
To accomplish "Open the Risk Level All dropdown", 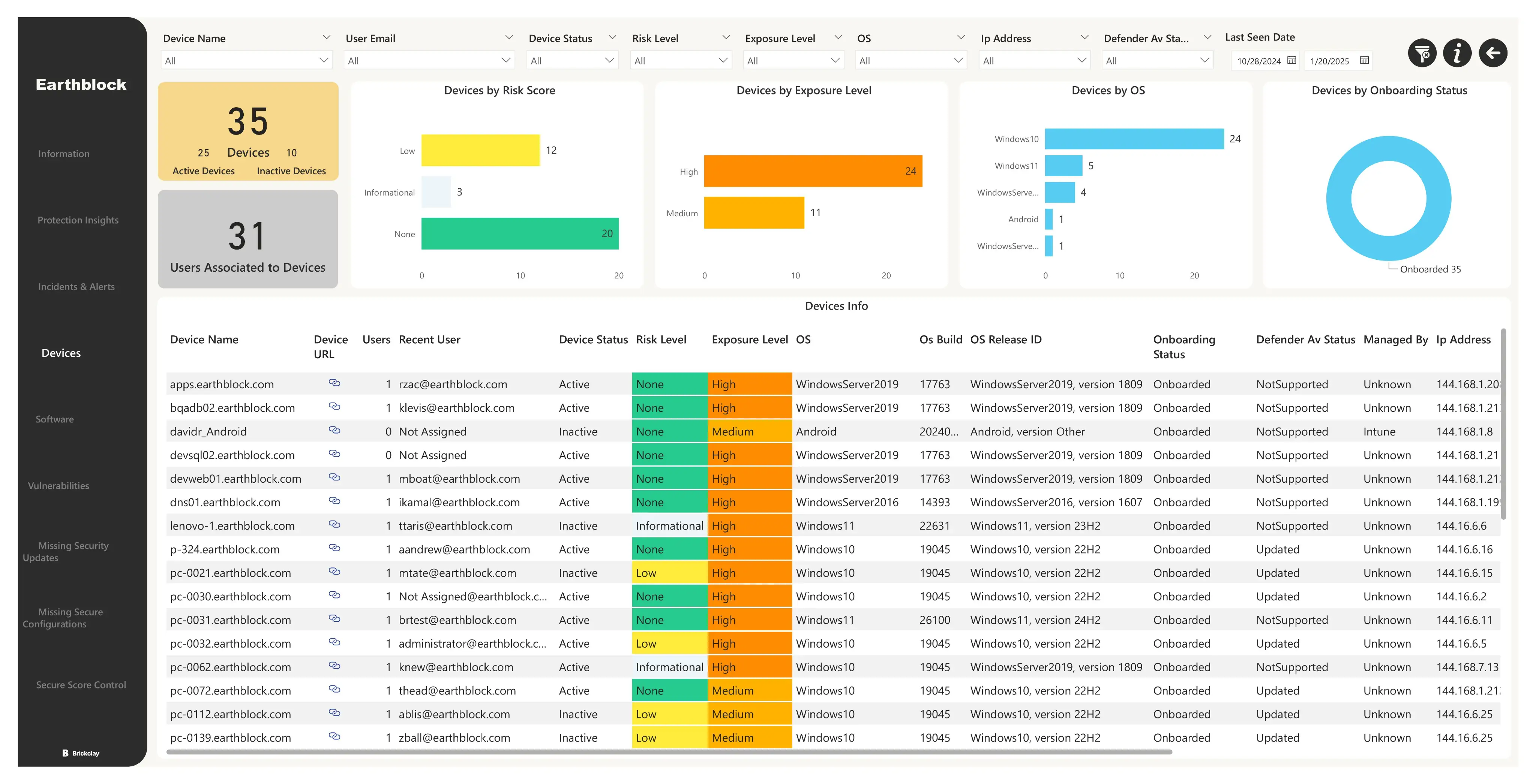I will [680, 61].
